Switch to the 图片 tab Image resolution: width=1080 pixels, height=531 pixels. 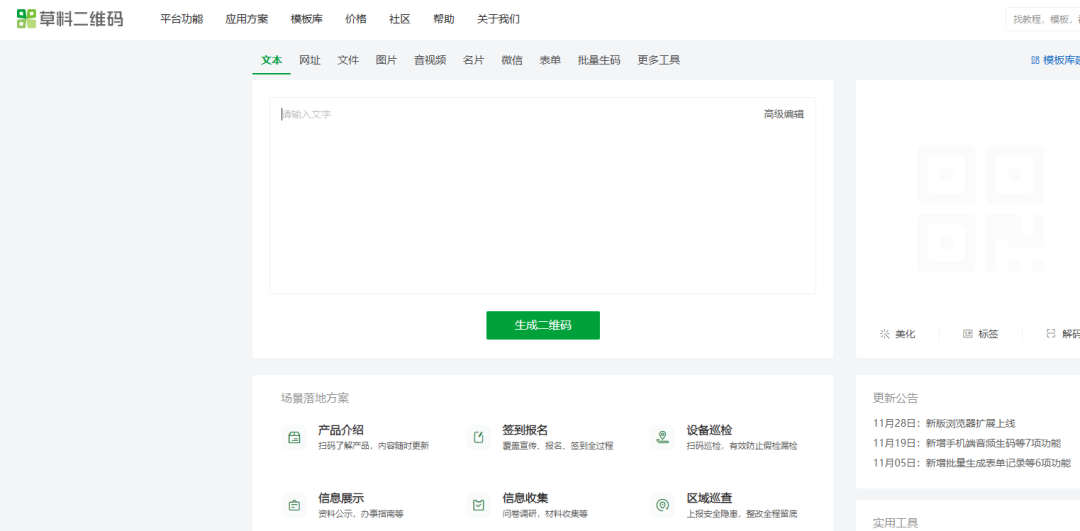coord(386,60)
